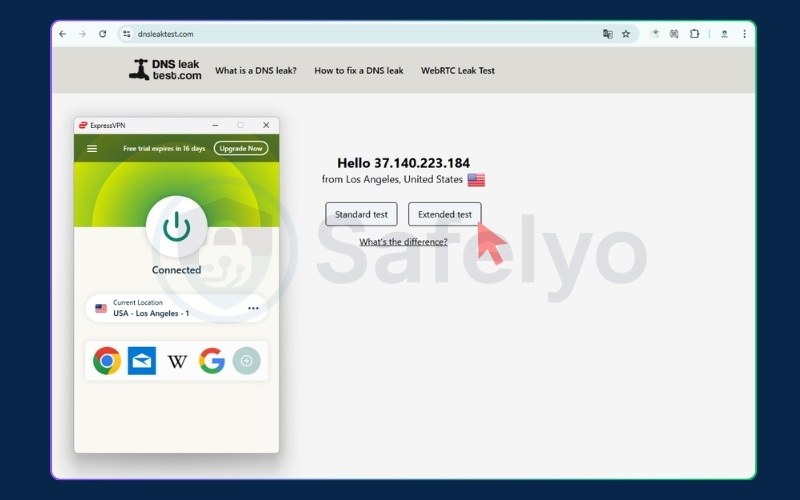Image resolution: width=800 pixels, height=500 pixels.
Task: Close the ExpressVPN window
Action: click(x=266, y=125)
